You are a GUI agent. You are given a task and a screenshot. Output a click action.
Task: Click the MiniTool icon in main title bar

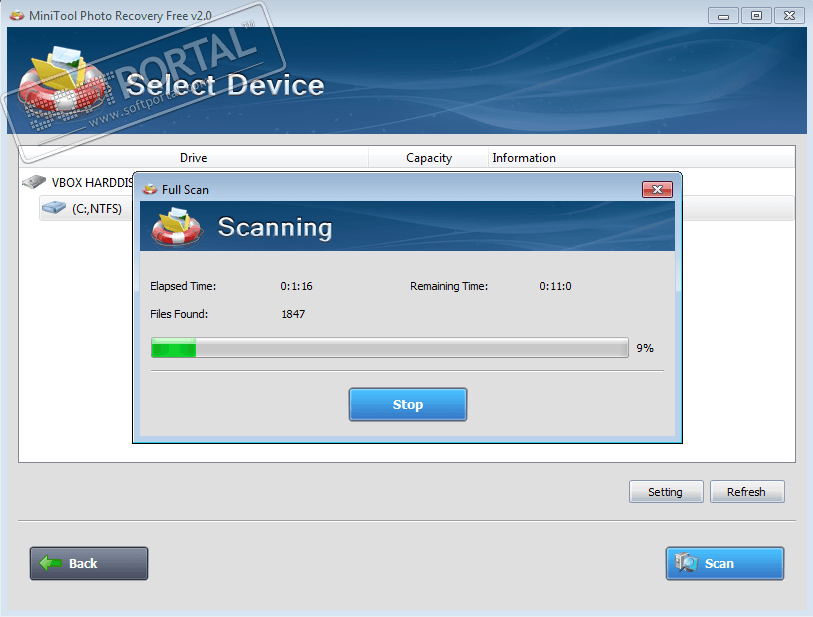(x=17, y=16)
